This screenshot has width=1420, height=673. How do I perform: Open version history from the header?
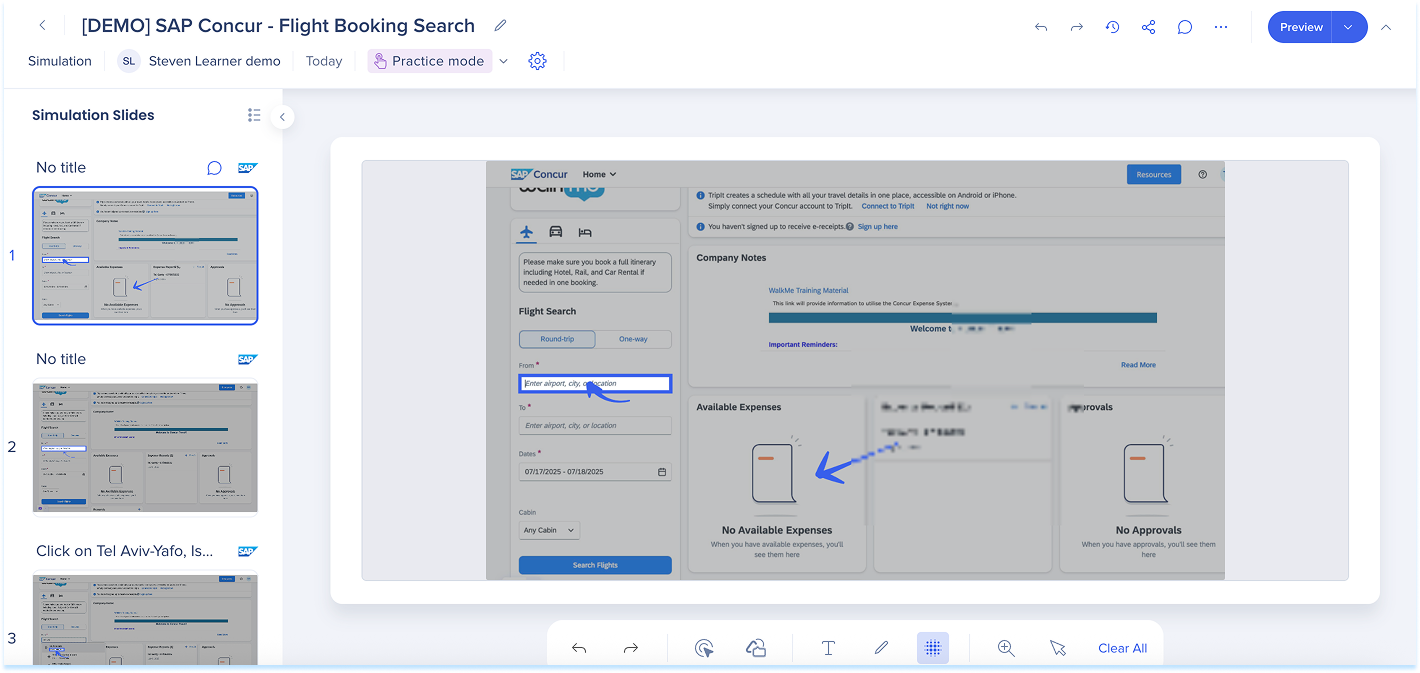tap(1112, 27)
